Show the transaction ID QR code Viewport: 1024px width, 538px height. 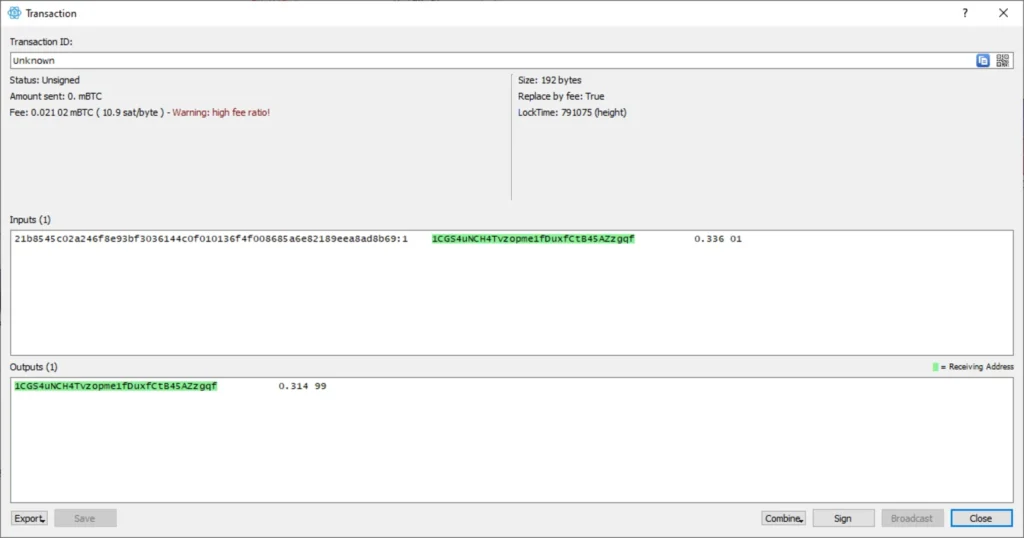[1002, 61]
